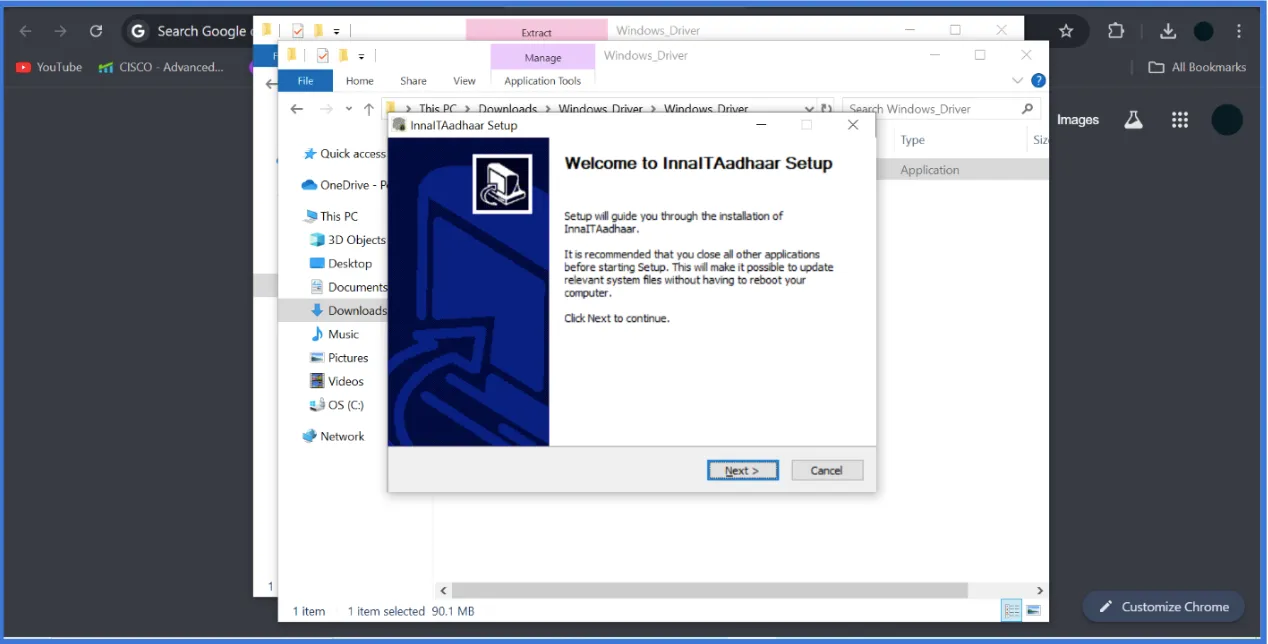
Task: Open Explorer Help question mark icon
Action: click(1038, 80)
